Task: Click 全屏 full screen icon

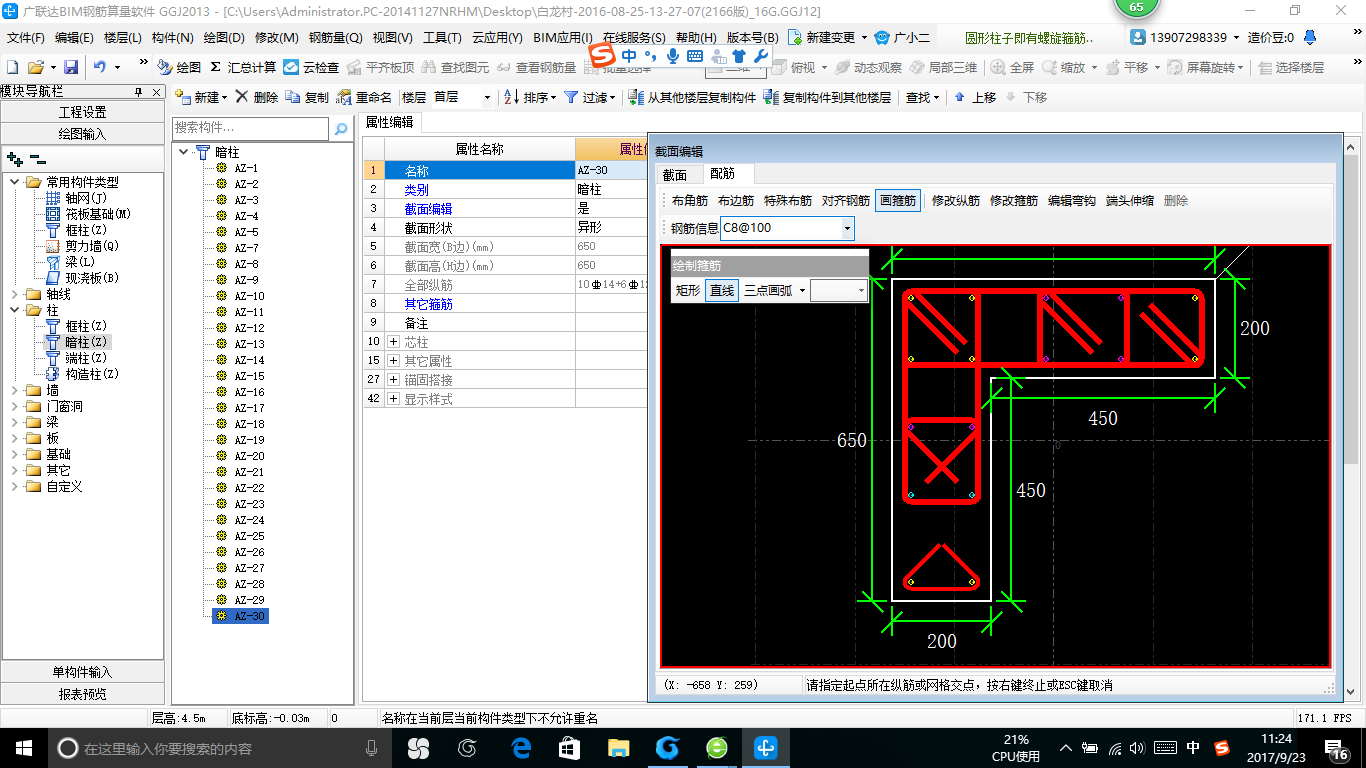Action: (x=999, y=67)
